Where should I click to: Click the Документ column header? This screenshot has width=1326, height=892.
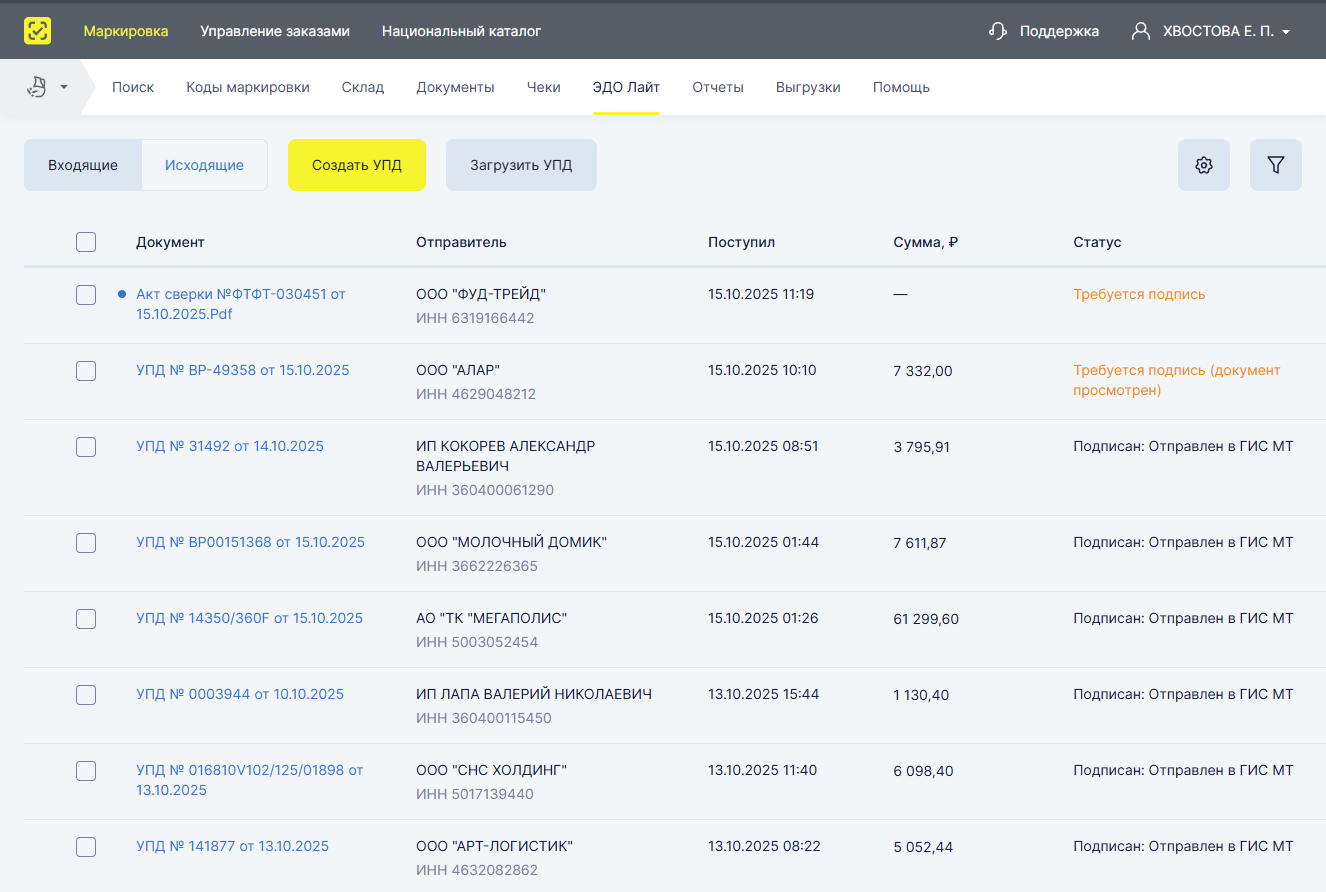170,242
